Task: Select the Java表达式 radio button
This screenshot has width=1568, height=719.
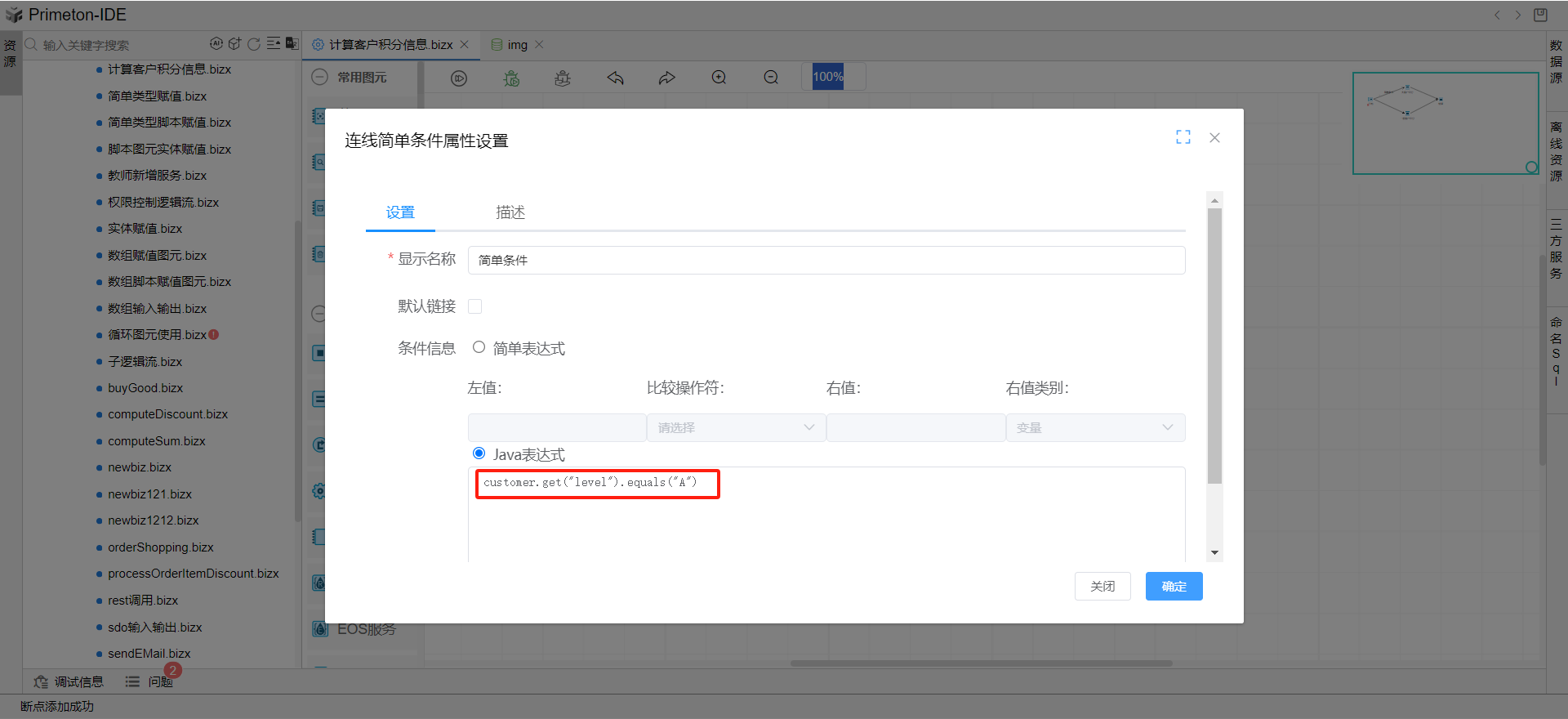Action: pyautogui.click(x=479, y=453)
